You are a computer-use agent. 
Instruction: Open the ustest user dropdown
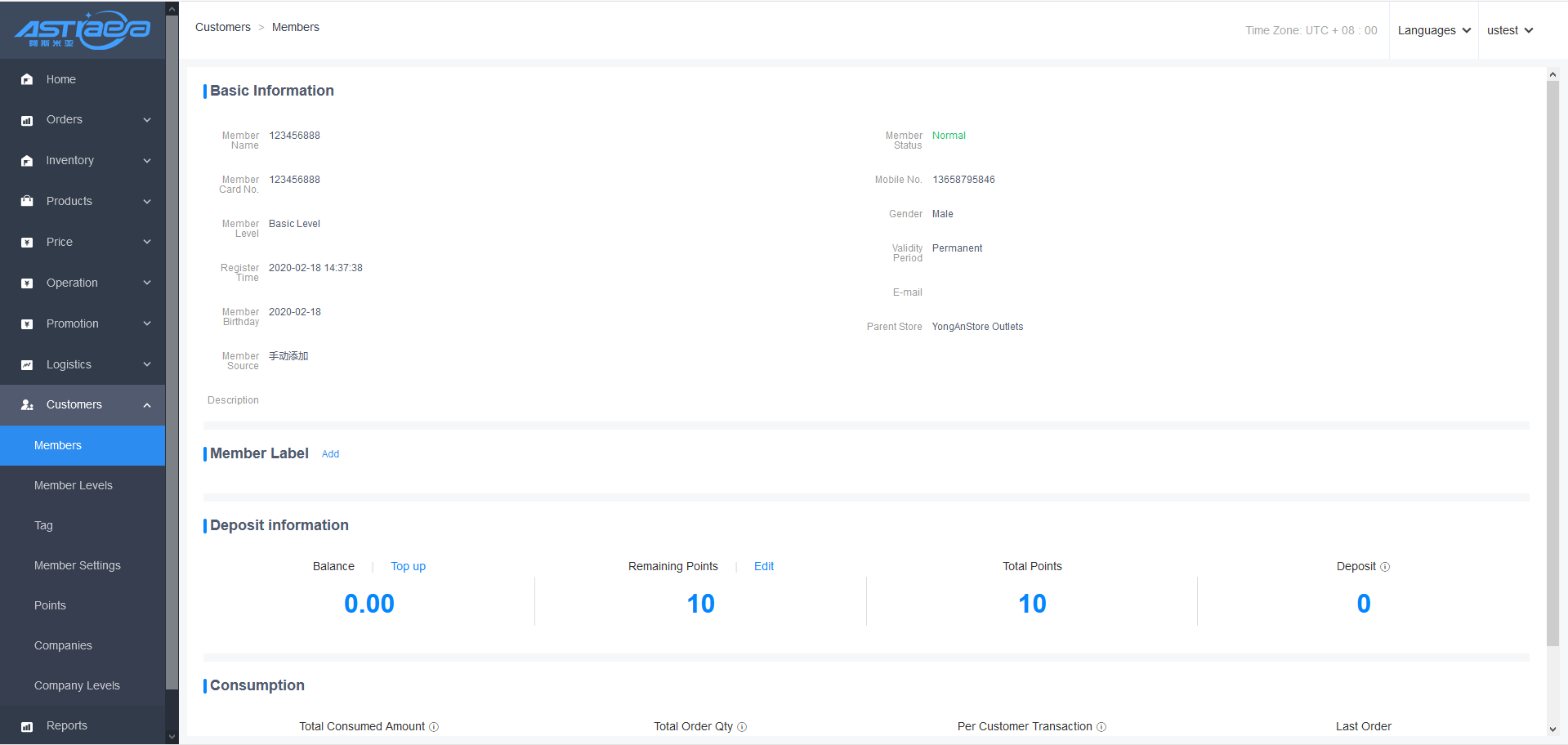(x=1509, y=30)
